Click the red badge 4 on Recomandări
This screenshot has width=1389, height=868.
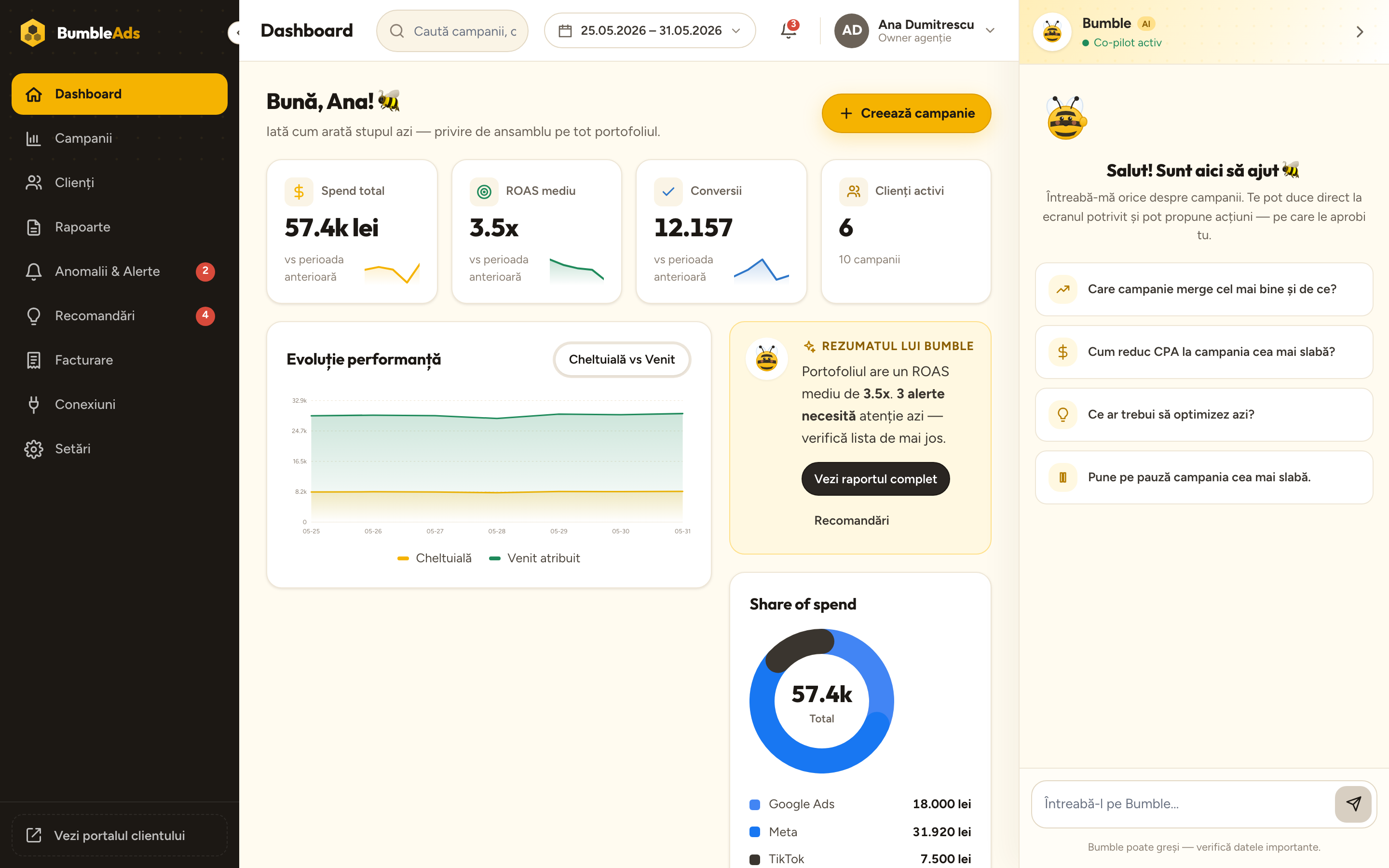(205, 316)
